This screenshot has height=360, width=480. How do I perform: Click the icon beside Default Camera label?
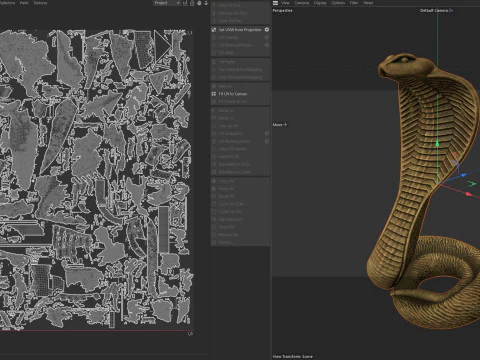pos(451,10)
